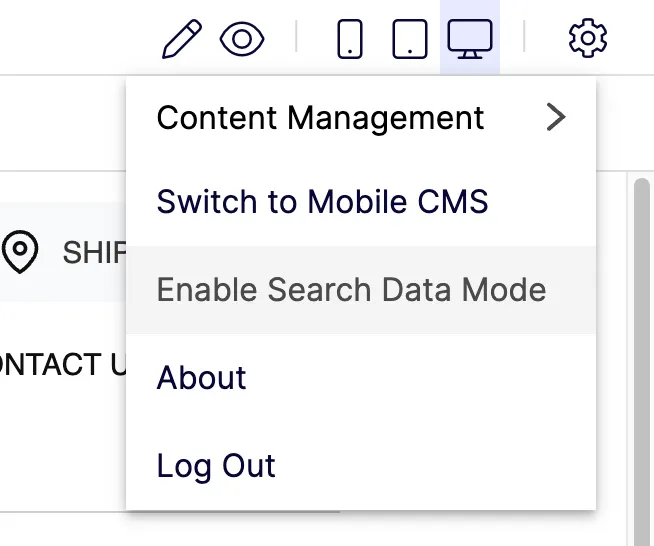The height and width of the screenshot is (546, 654).
Task: Click the horizontal scrollbar under the menu
Action: pos(233,511)
